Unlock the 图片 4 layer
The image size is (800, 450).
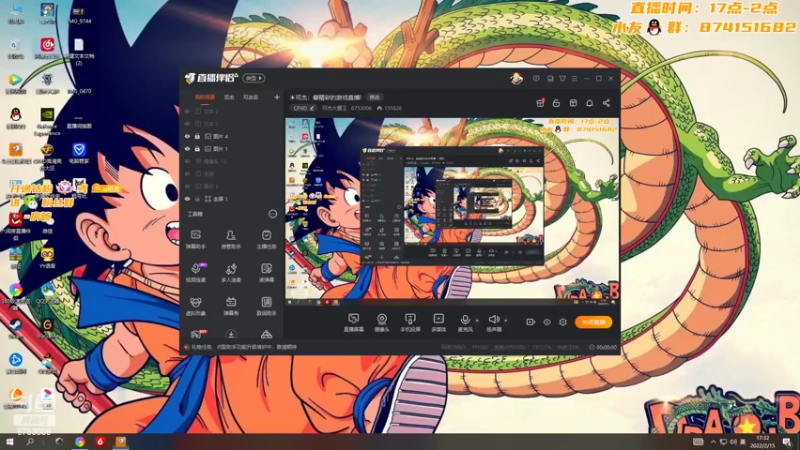click(x=197, y=136)
